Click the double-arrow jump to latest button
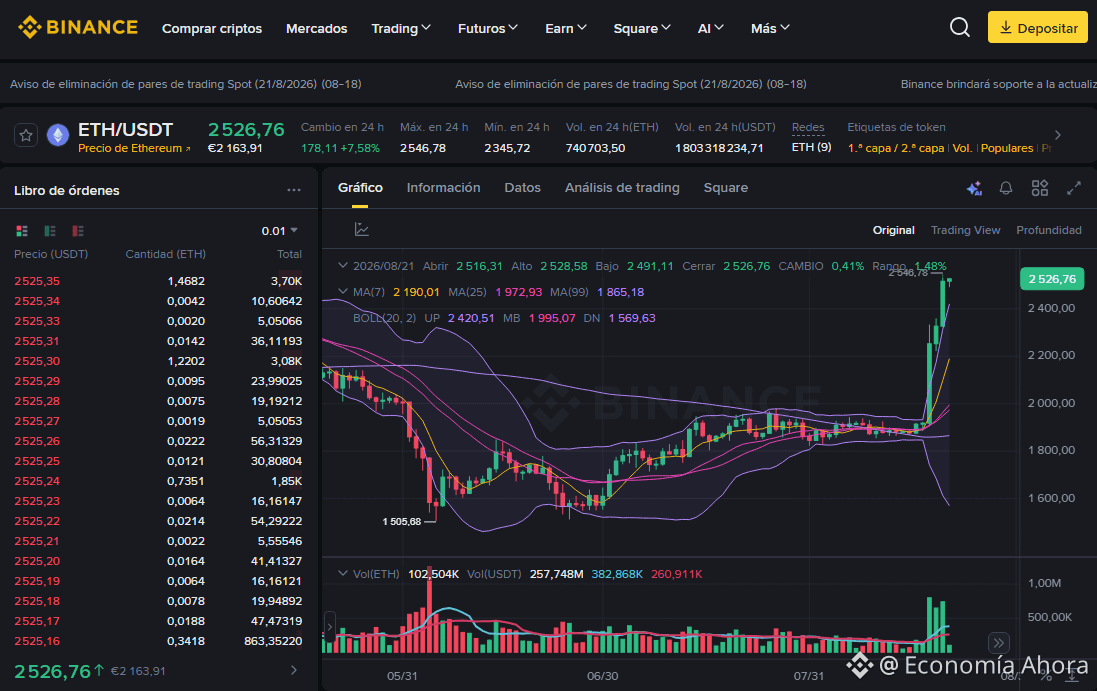This screenshot has height=691, width=1097. (998, 642)
